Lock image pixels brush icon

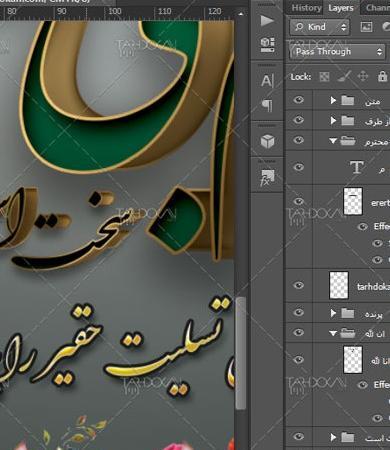pyautogui.click(x=344, y=77)
